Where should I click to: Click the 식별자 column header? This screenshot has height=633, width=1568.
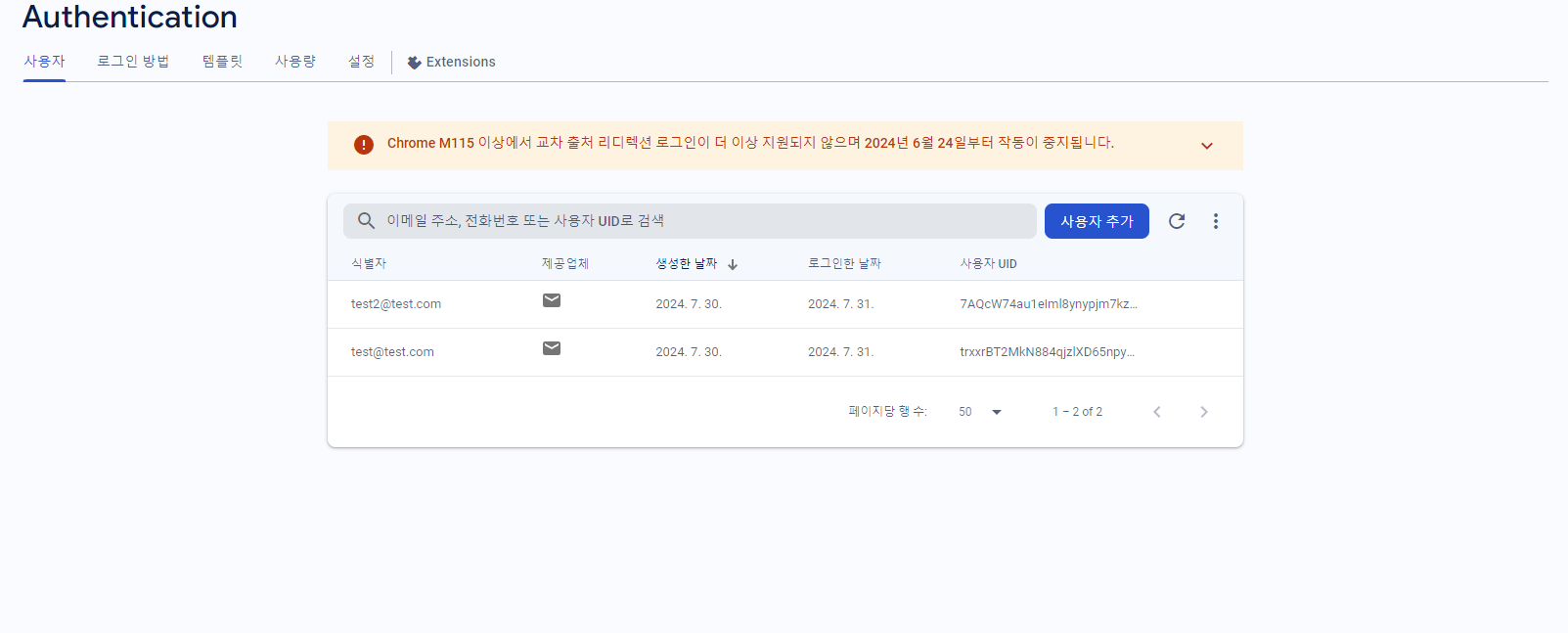tap(369, 264)
